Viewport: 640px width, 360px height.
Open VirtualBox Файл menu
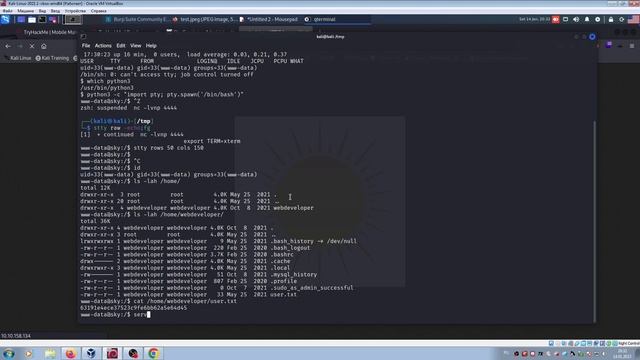click(7, 11)
